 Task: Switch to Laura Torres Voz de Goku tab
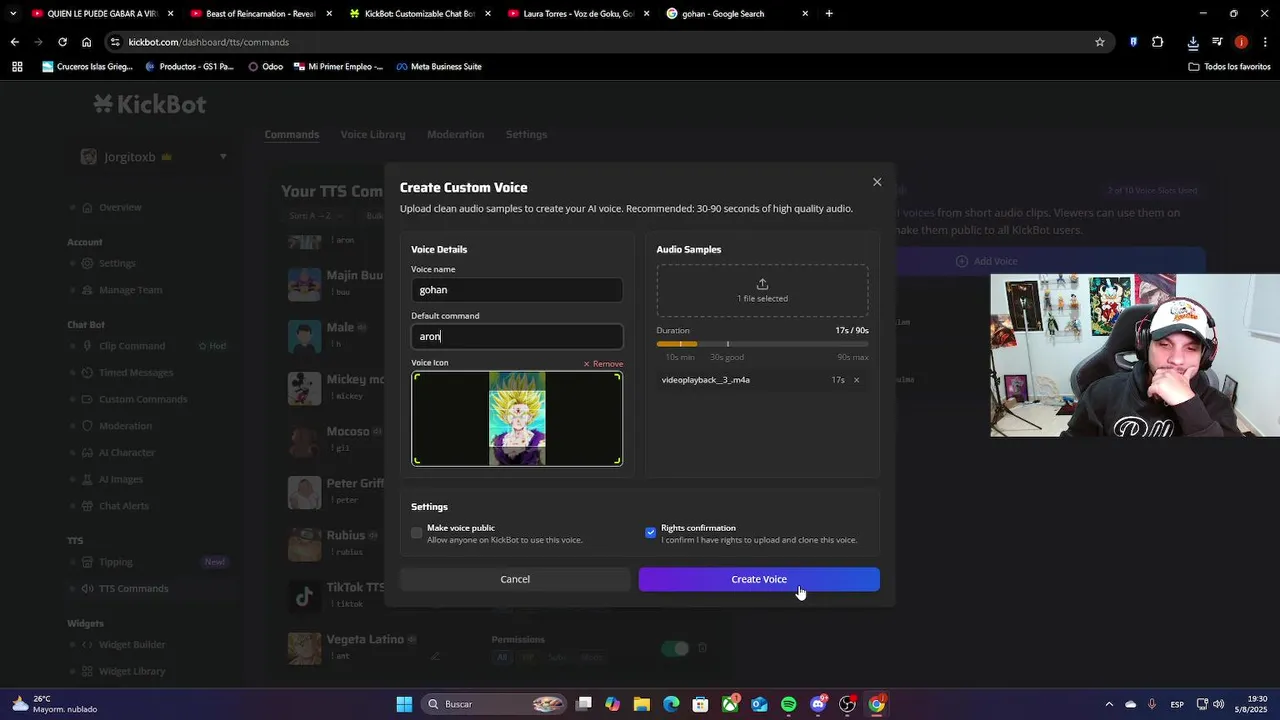(578, 14)
